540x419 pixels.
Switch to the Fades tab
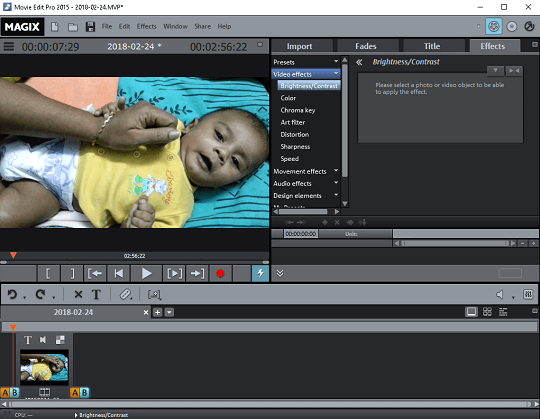coord(366,46)
